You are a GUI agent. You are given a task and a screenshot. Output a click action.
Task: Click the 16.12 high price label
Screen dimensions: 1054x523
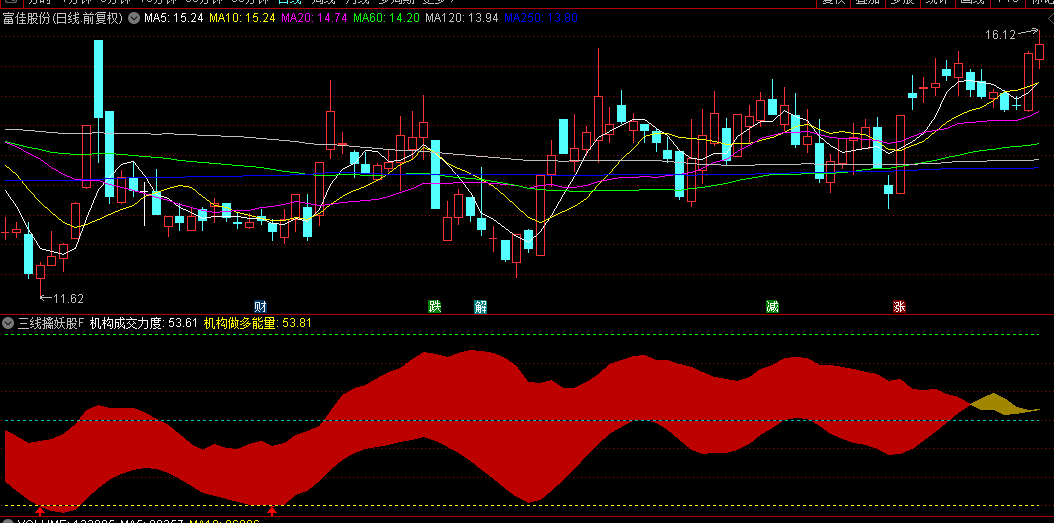click(x=1000, y=35)
